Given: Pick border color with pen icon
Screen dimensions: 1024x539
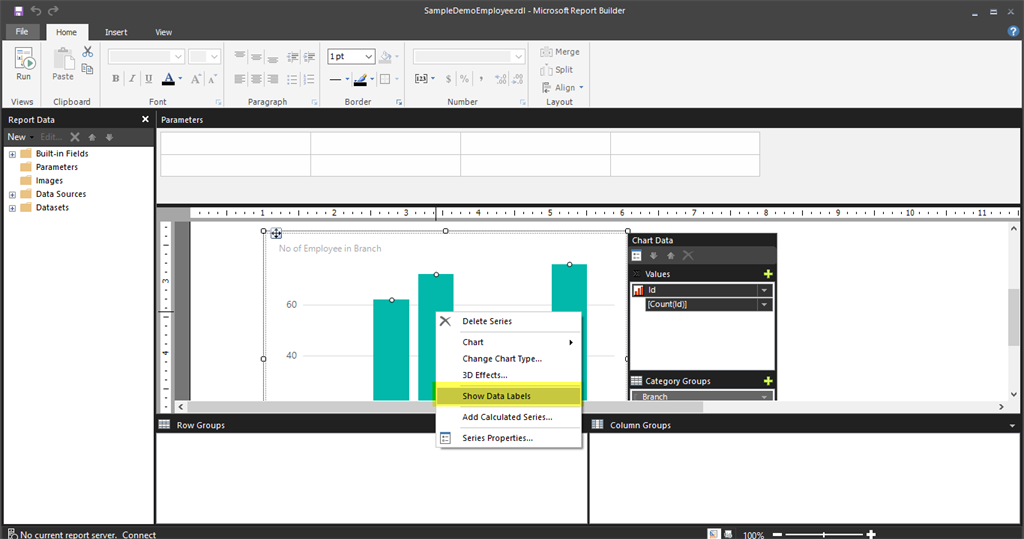Looking at the screenshot, I should tap(360, 79).
